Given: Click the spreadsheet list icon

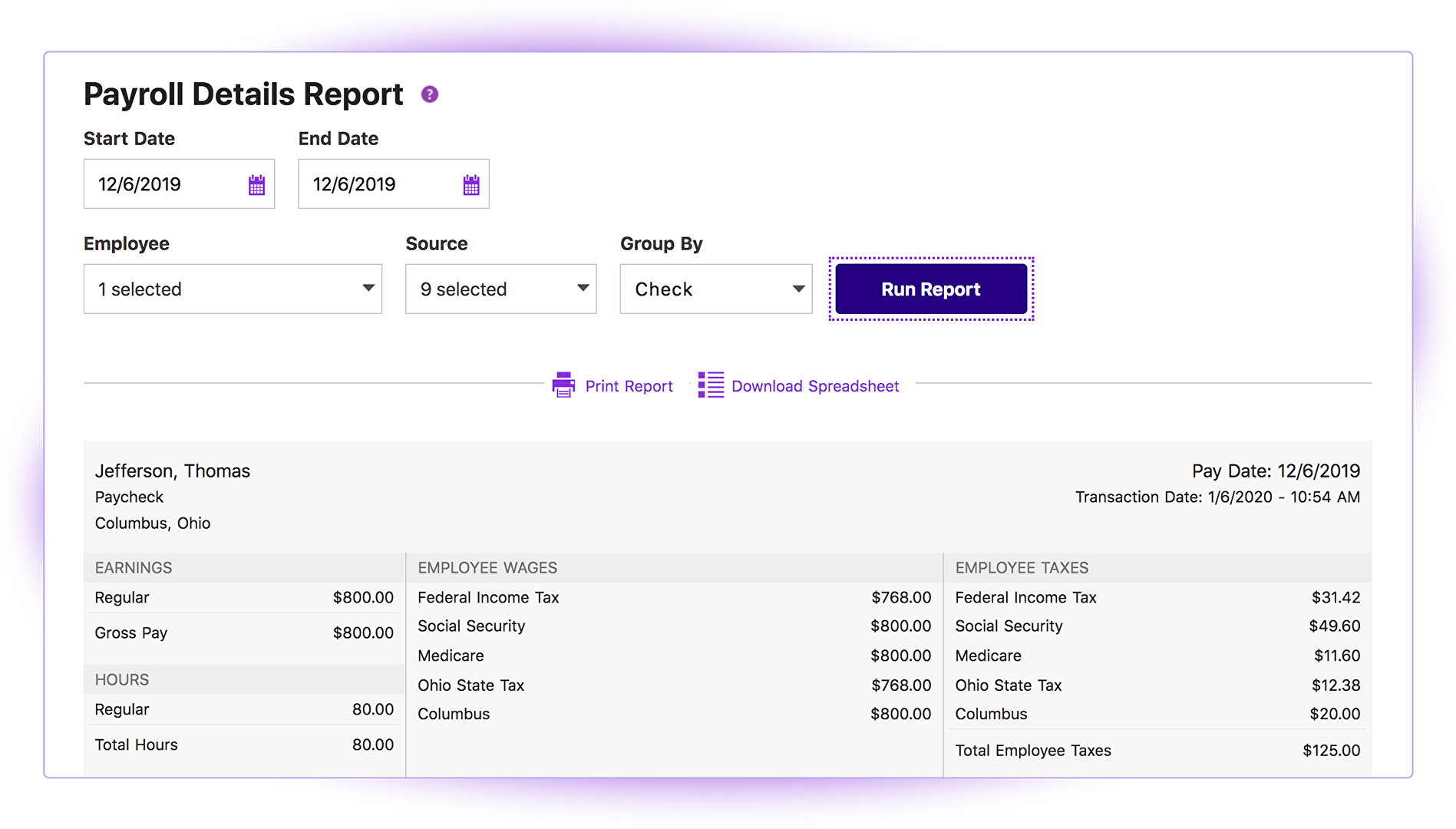Looking at the screenshot, I should (x=711, y=385).
